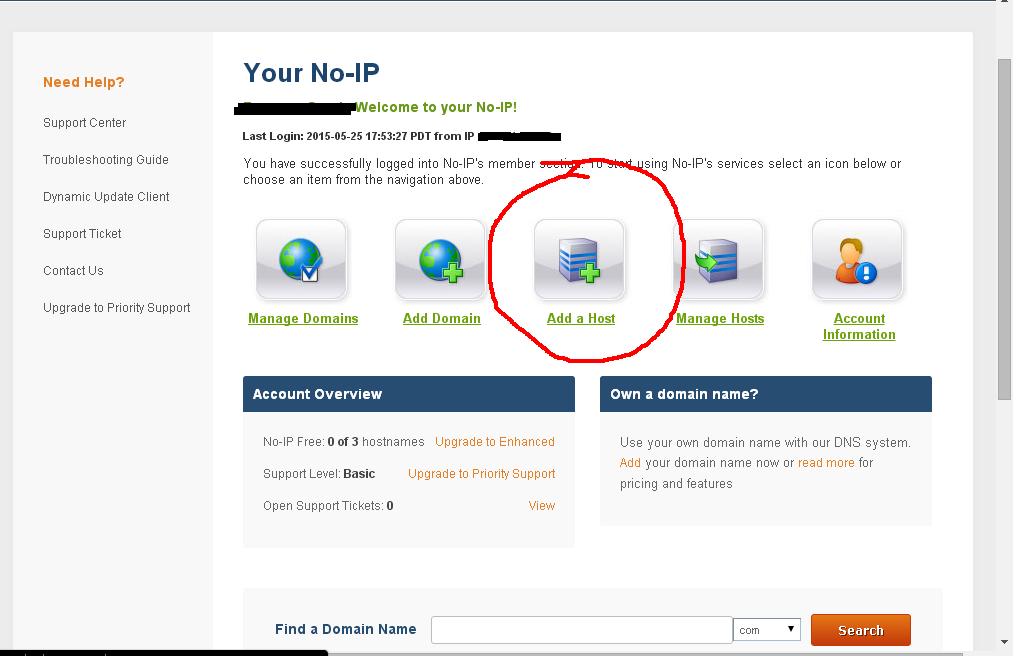Click the Own a domain name? header
This screenshot has width=1024, height=656.
pos(765,394)
